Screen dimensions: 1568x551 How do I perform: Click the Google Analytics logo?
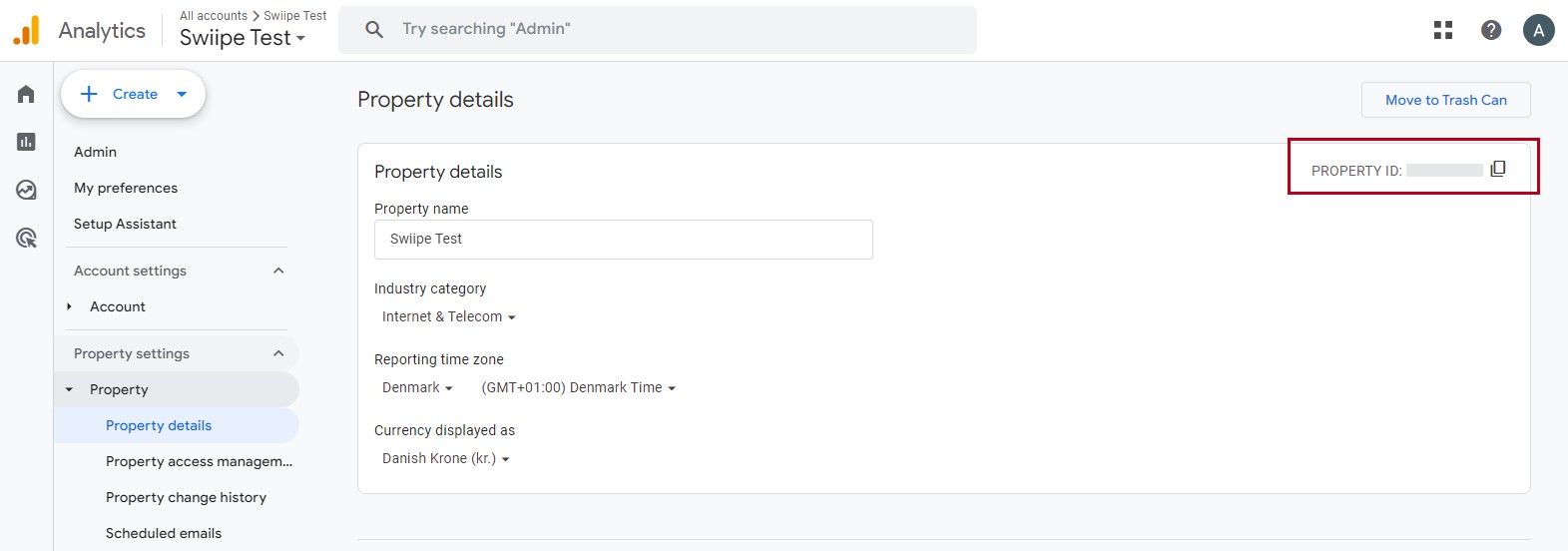pyautogui.click(x=27, y=30)
